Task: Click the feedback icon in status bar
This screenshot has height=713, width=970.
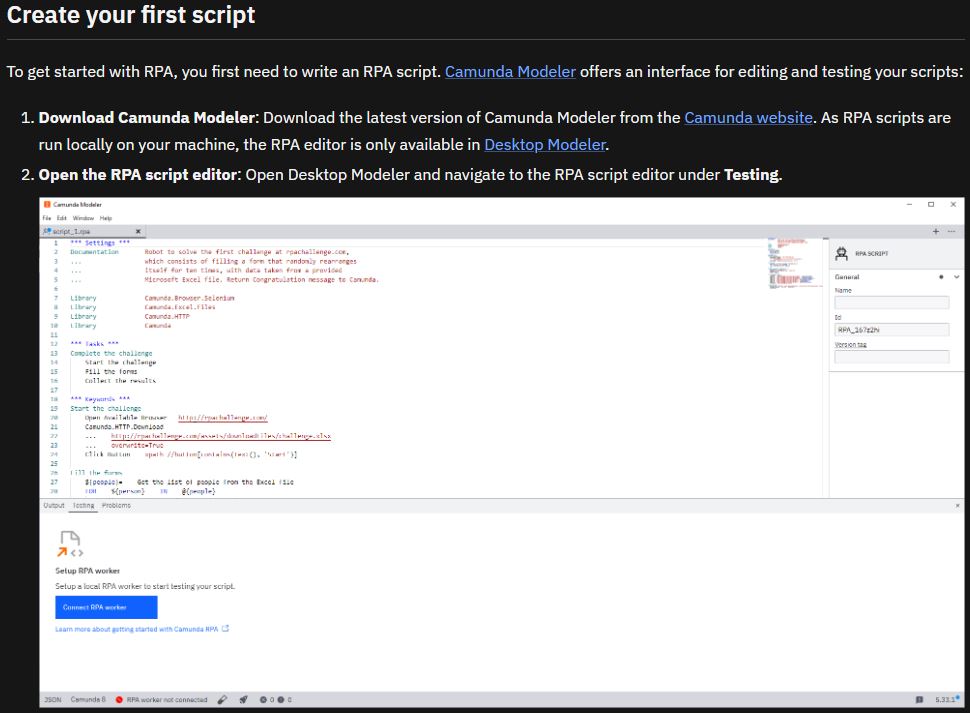Action: pyautogui.click(x=919, y=699)
